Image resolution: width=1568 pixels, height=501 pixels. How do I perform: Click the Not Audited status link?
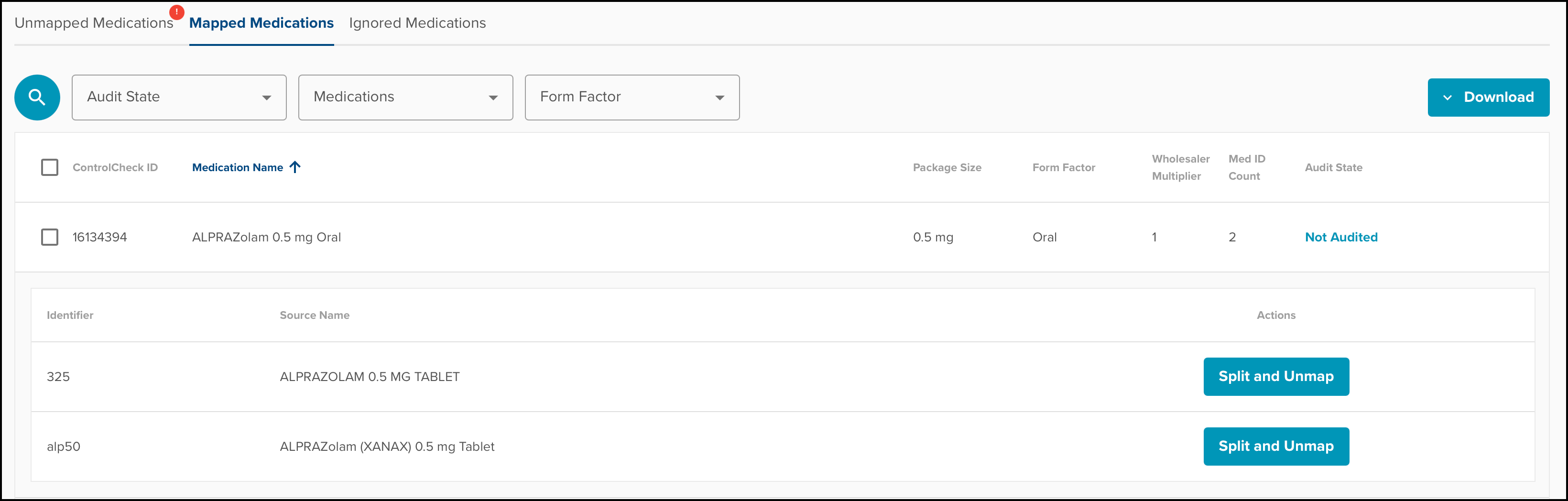[1341, 237]
